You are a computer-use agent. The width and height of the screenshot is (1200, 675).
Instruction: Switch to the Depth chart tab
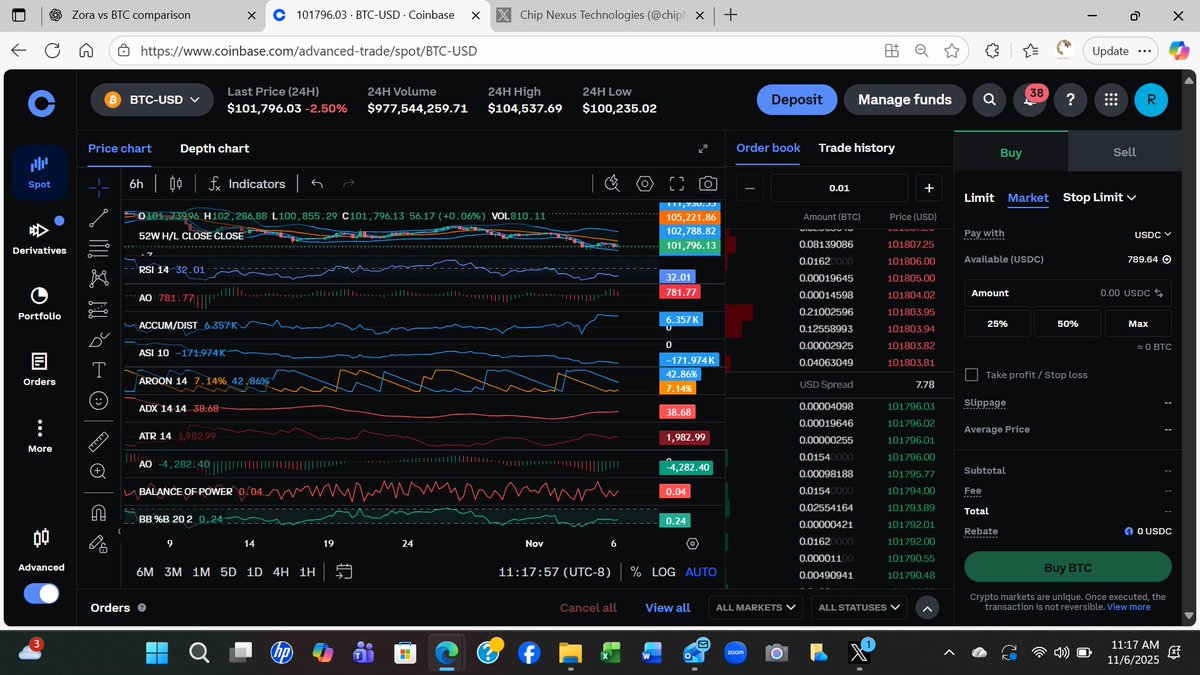[214, 149]
